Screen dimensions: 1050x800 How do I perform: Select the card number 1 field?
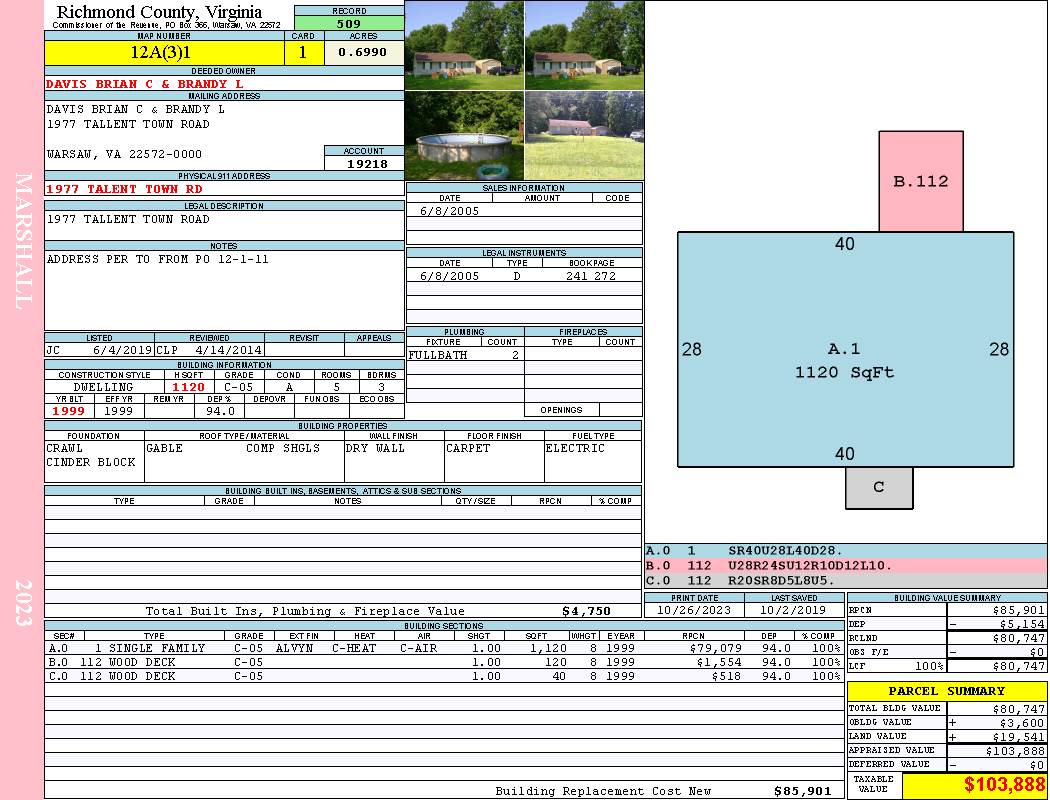tap(303, 53)
